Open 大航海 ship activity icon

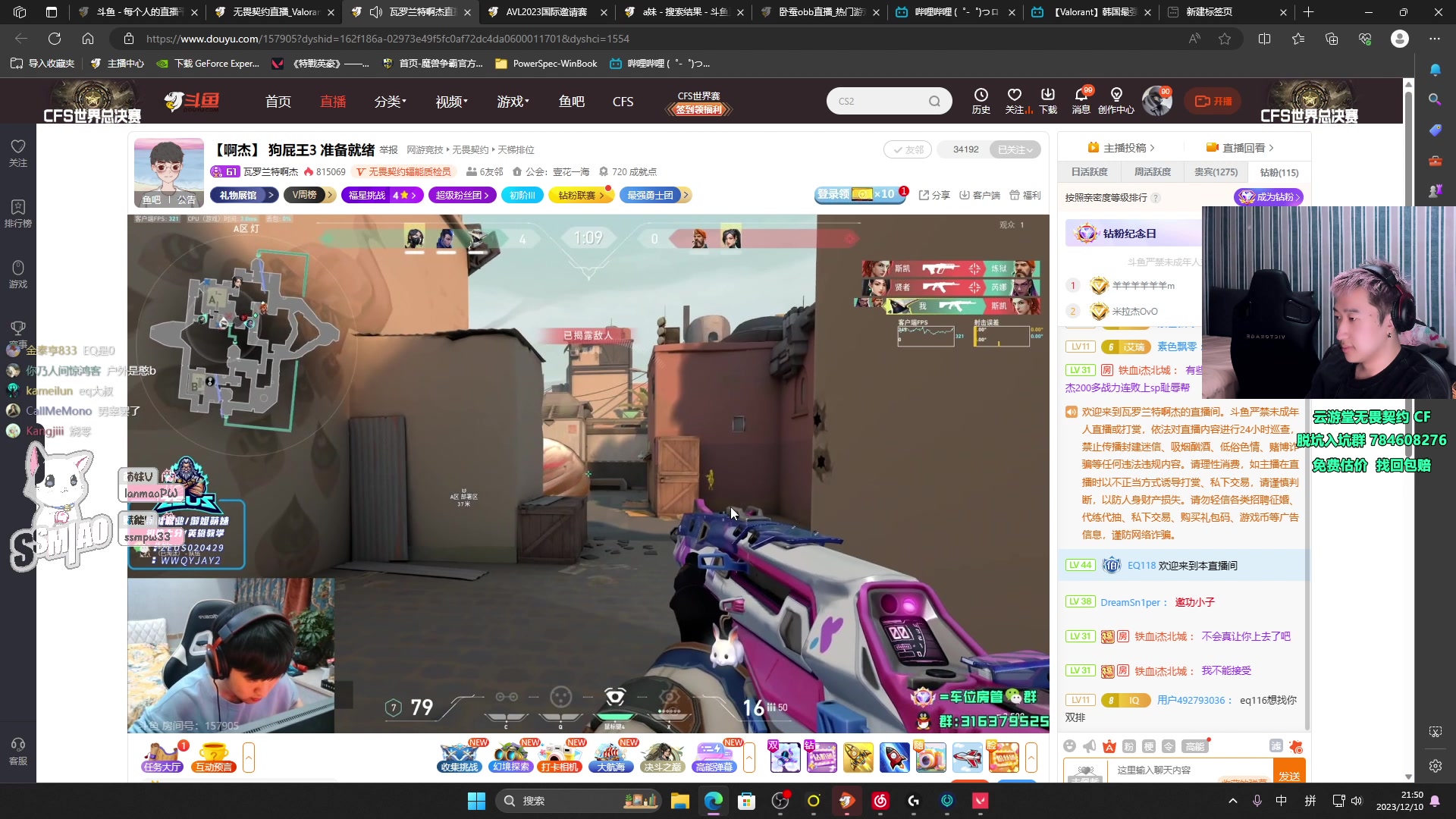click(611, 757)
